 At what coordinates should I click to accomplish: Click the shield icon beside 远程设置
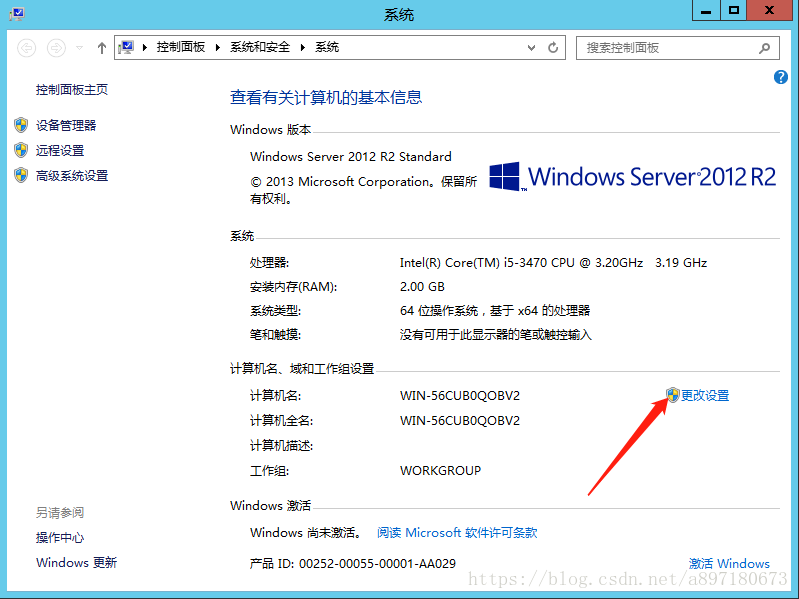pyautogui.click(x=21, y=150)
